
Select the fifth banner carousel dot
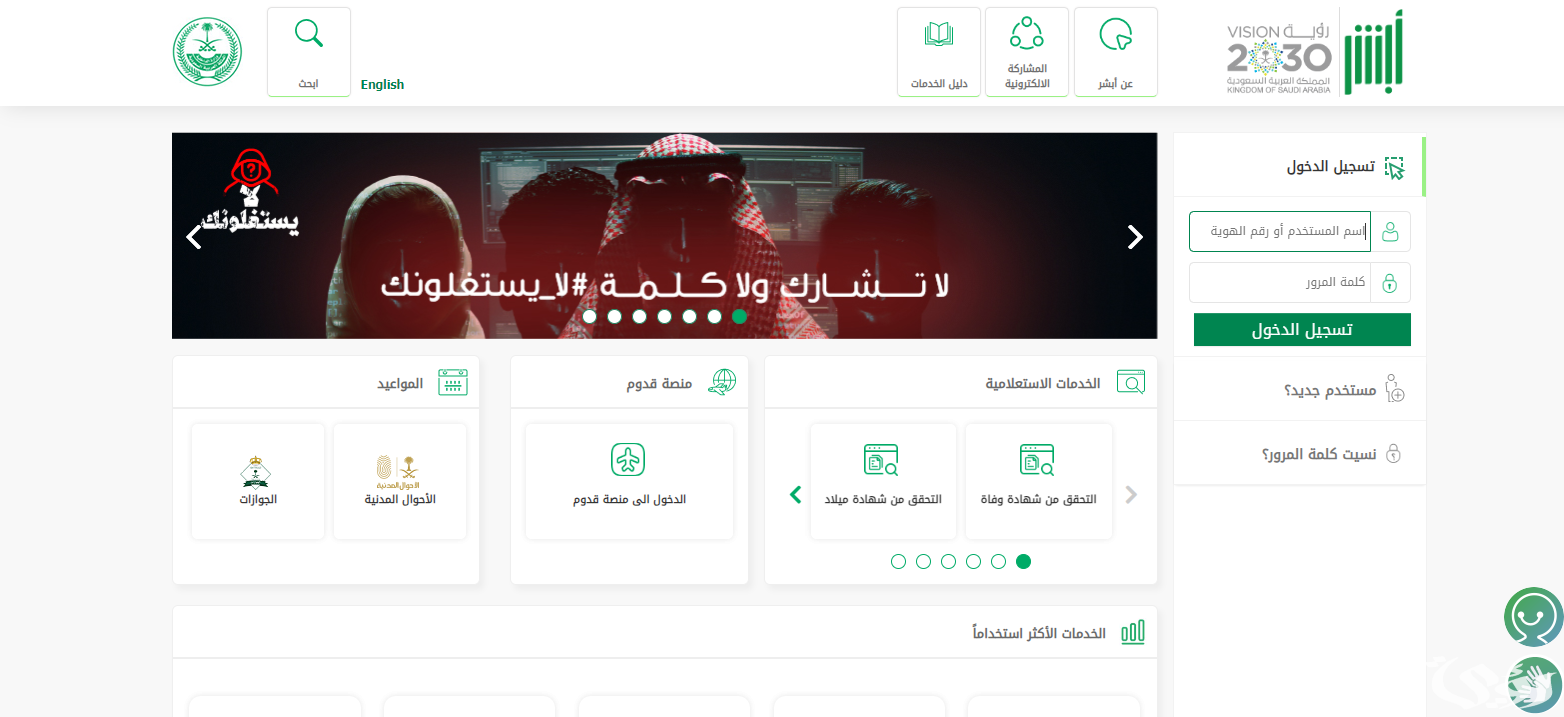[x=689, y=316]
